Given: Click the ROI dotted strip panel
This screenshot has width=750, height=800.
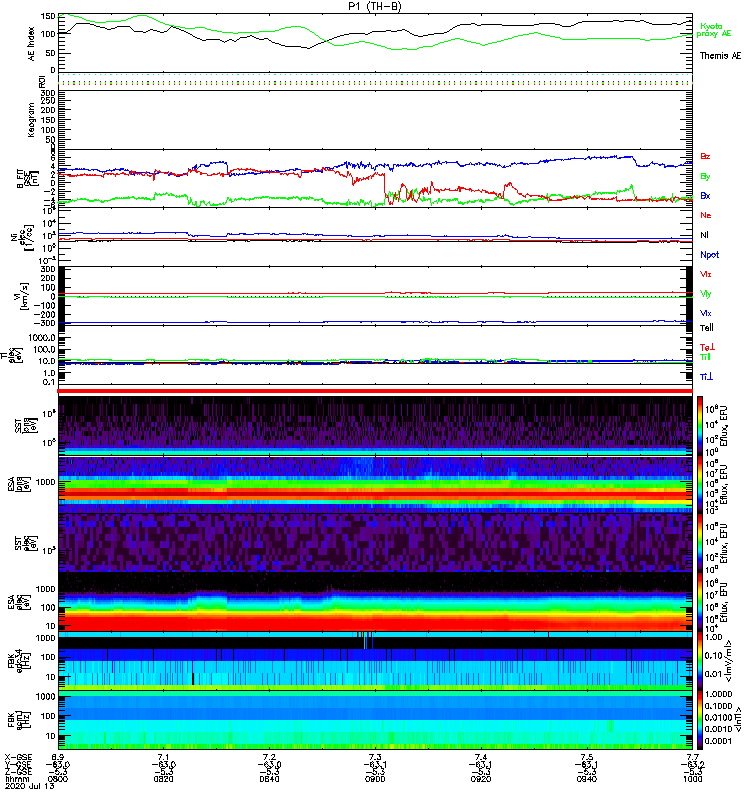Looking at the screenshot, I should point(375,81).
